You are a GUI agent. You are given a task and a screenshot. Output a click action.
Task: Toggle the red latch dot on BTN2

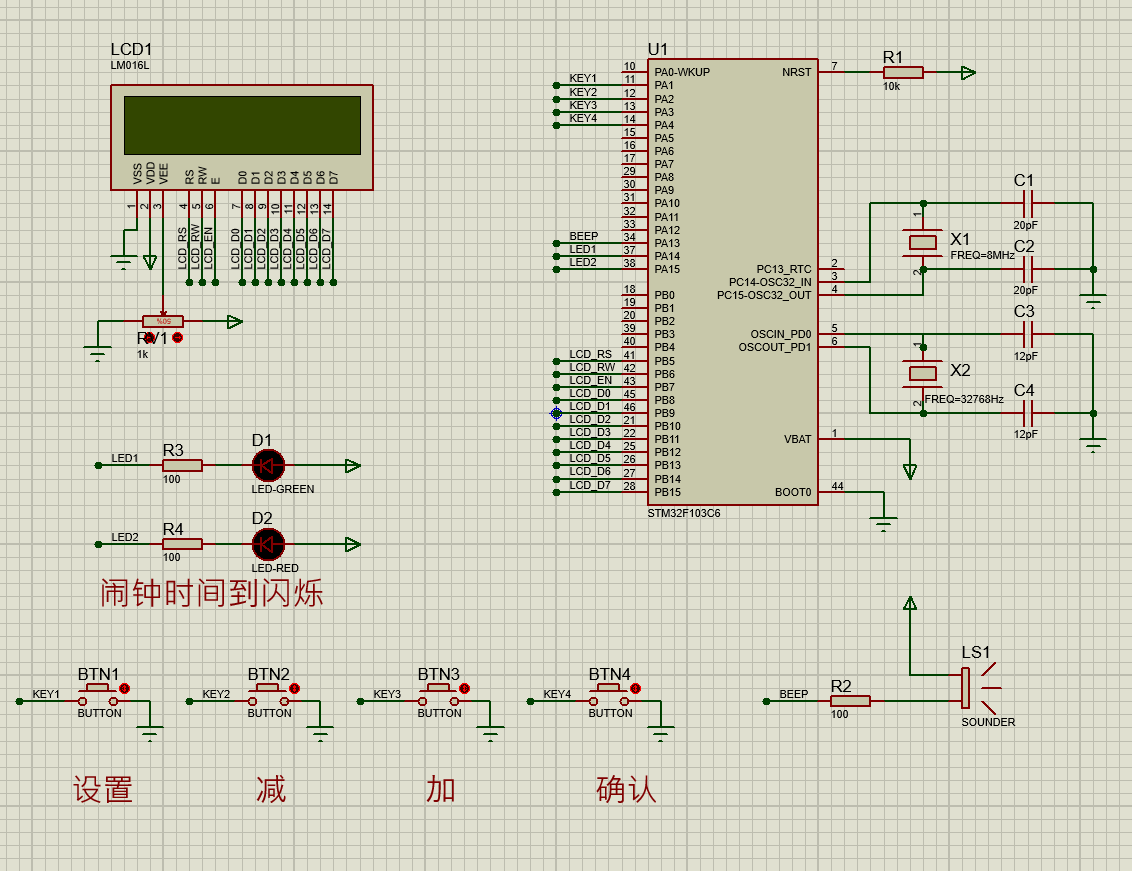pos(295,689)
